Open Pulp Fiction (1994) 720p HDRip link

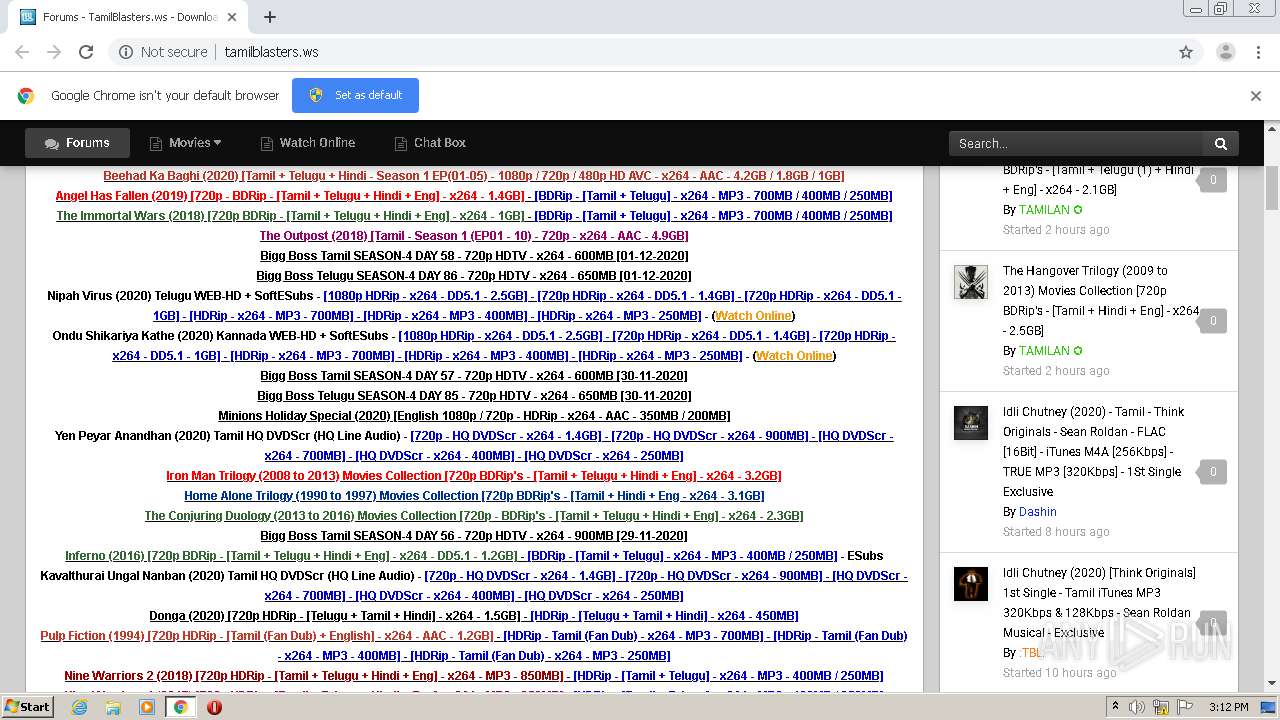(267, 635)
